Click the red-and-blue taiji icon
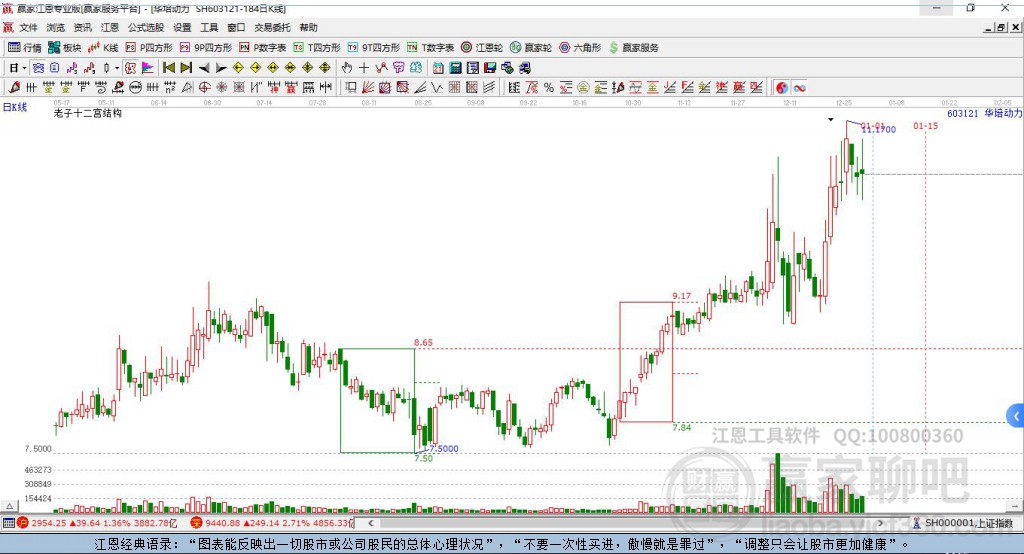This screenshot has width=1024, height=554. click(782, 88)
